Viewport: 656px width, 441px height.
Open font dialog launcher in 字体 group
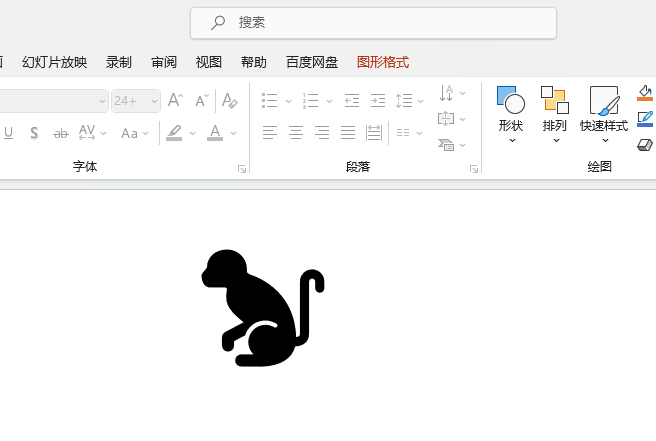click(x=242, y=169)
